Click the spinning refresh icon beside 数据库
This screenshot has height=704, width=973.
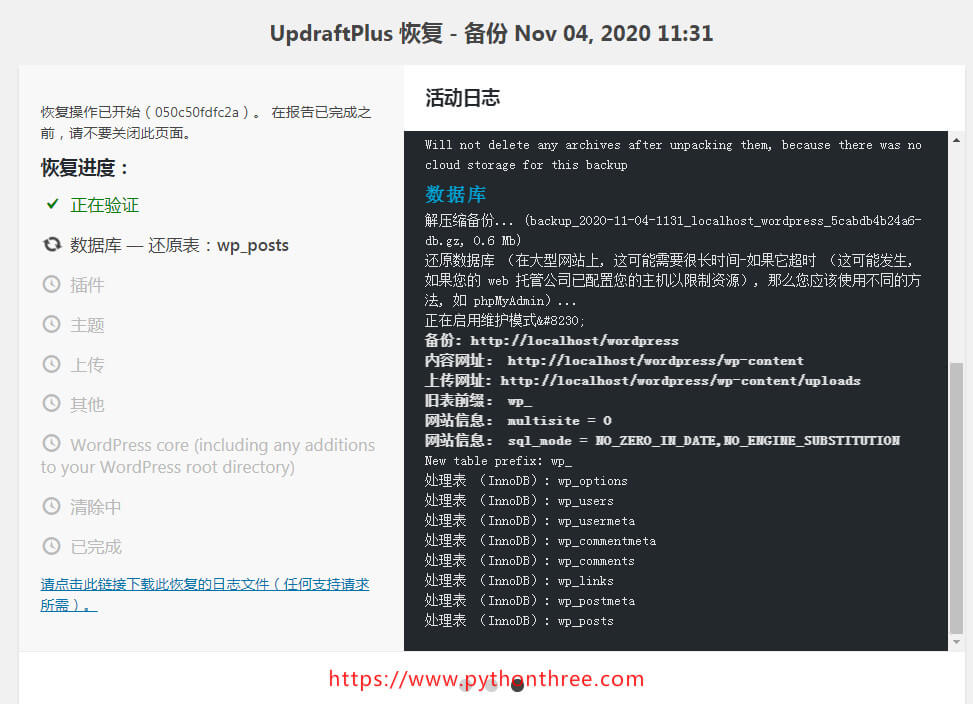tap(52, 244)
